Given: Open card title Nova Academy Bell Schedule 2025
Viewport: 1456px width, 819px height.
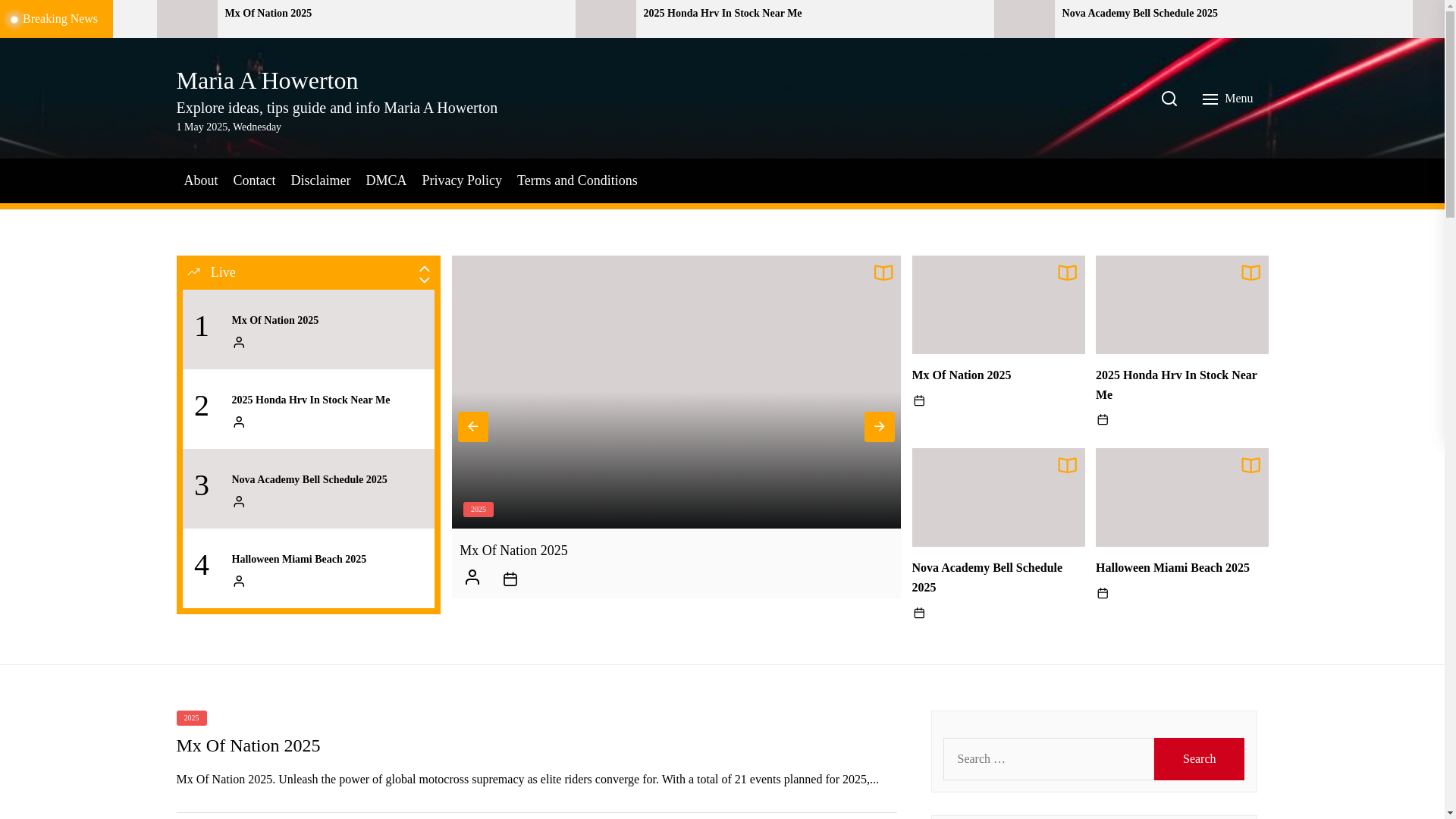Looking at the screenshot, I should (x=987, y=578).
